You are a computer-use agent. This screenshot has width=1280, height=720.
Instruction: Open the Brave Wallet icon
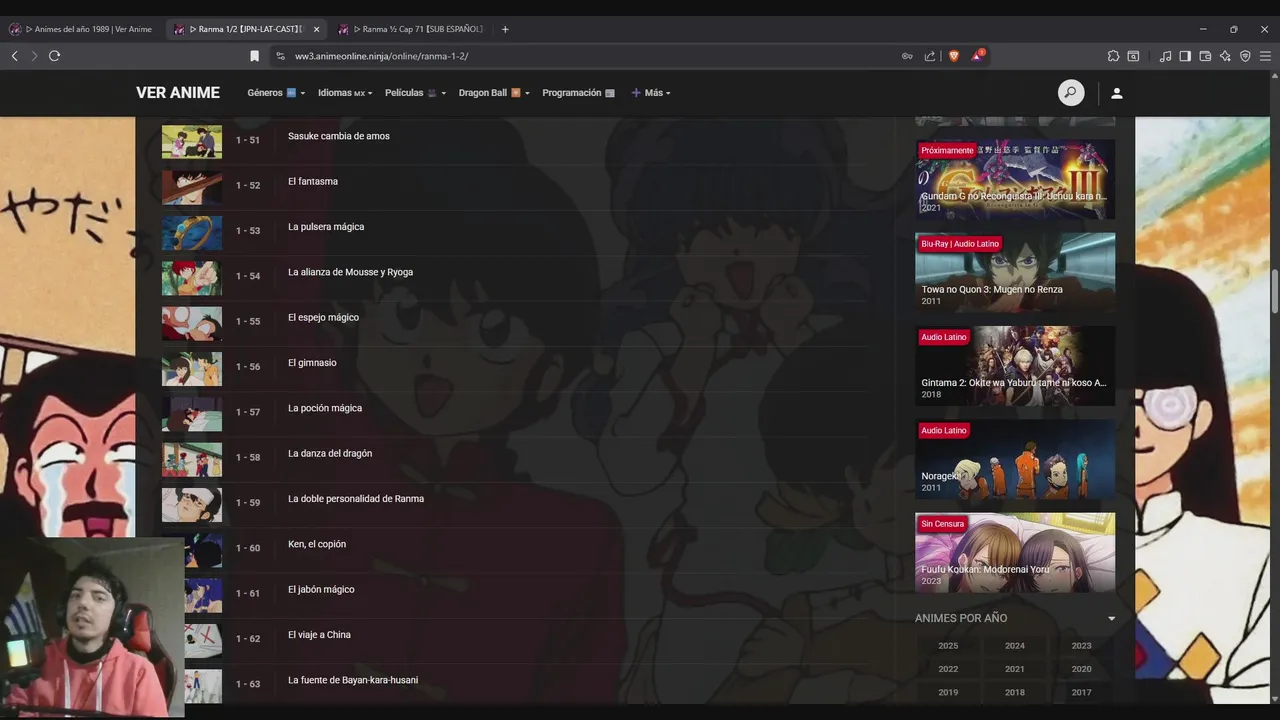[x=1205, y=56]
